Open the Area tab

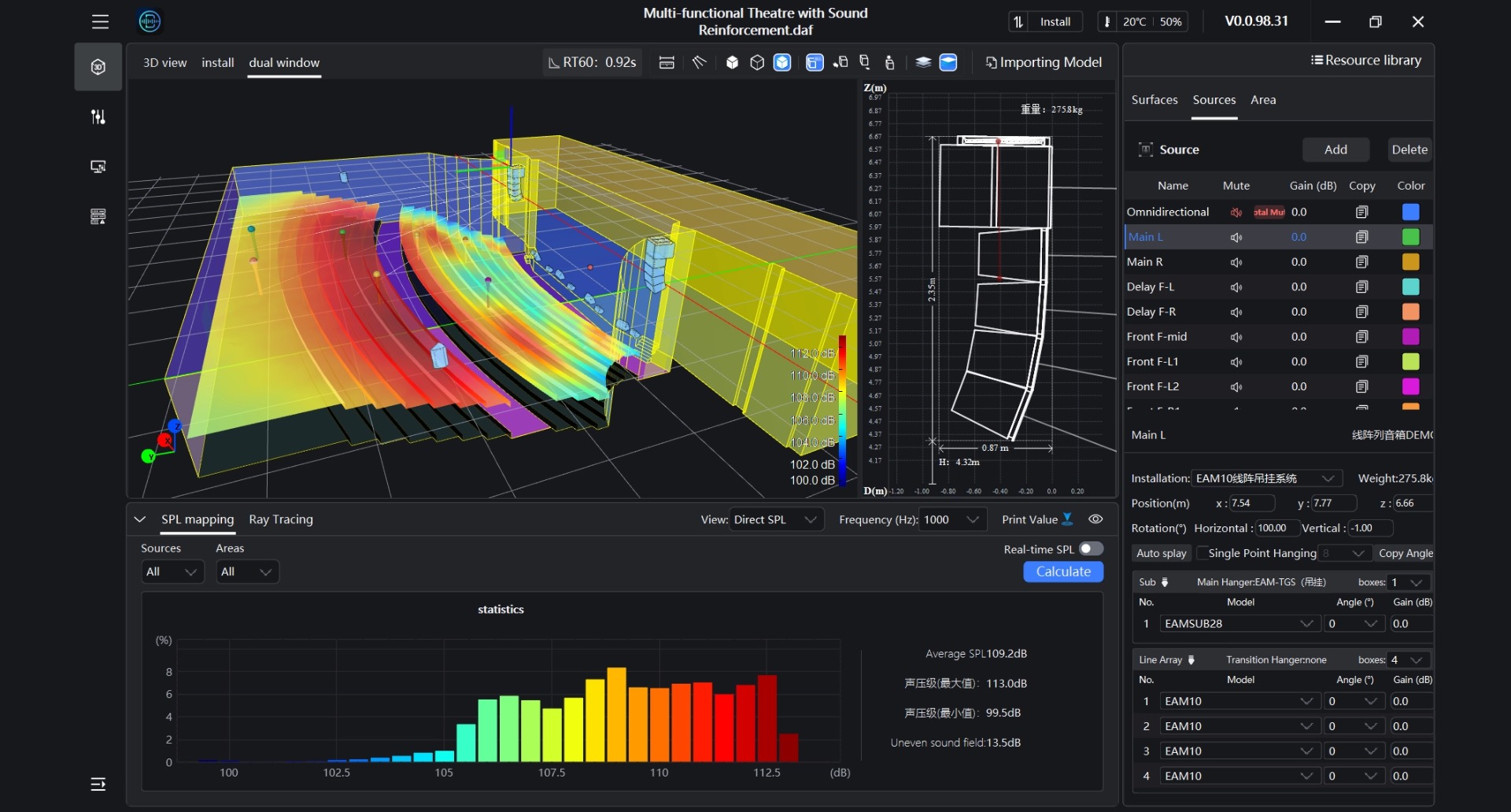point(1263,100)
